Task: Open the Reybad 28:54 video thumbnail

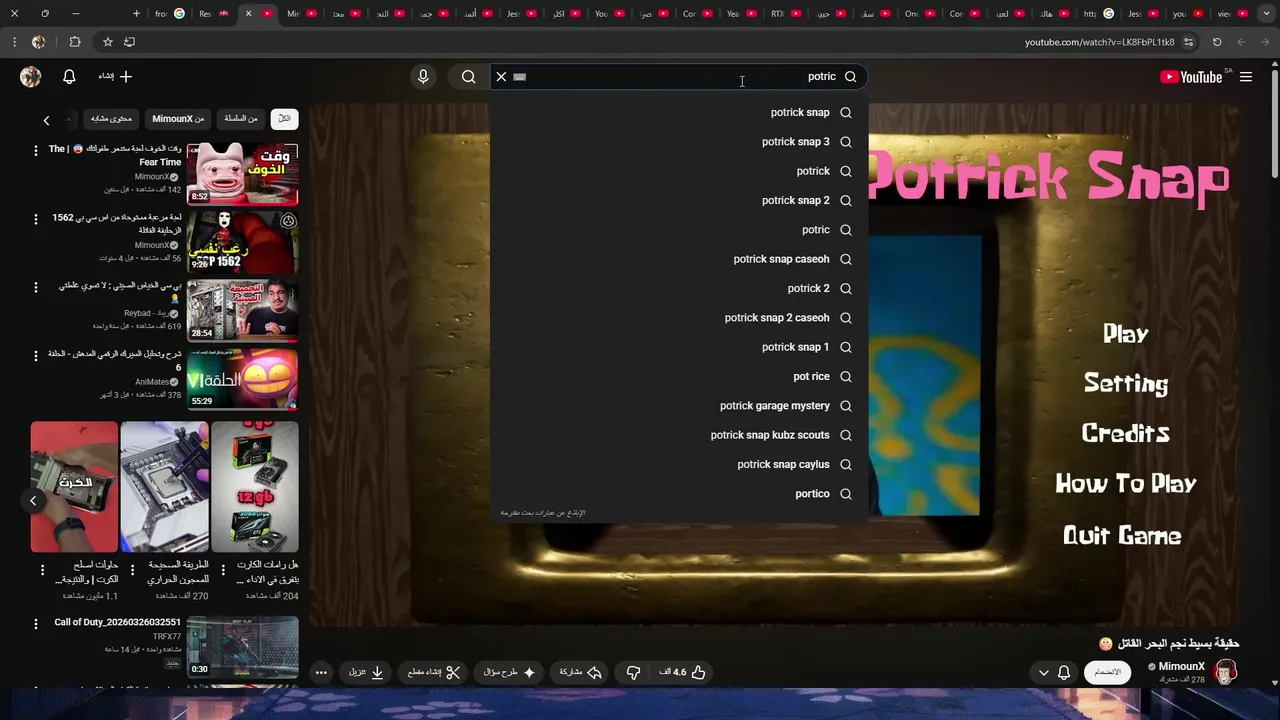Action: click(242, 310)
